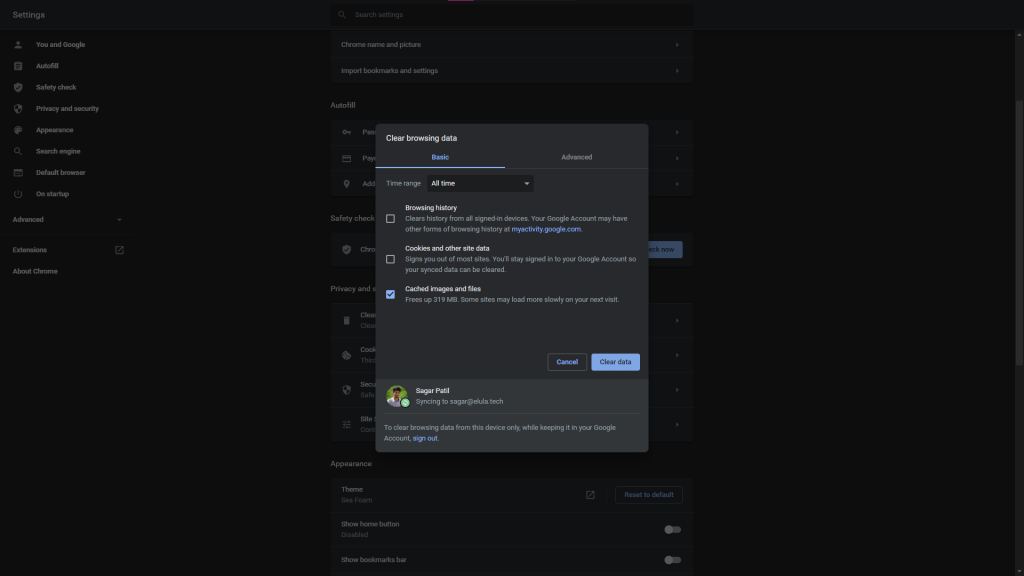Click the Search engine magnifier icon in sidebar
This screenshot has width=1024, height=576.
pos(18,152)
